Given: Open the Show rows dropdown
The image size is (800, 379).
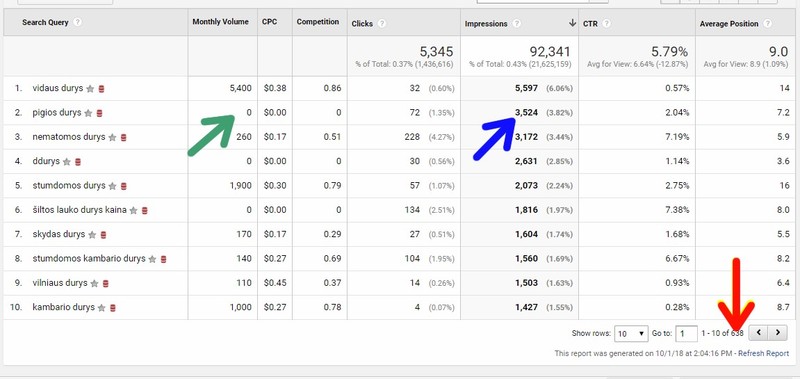Looking at the screenshot, I should click(x=631, y=334).
